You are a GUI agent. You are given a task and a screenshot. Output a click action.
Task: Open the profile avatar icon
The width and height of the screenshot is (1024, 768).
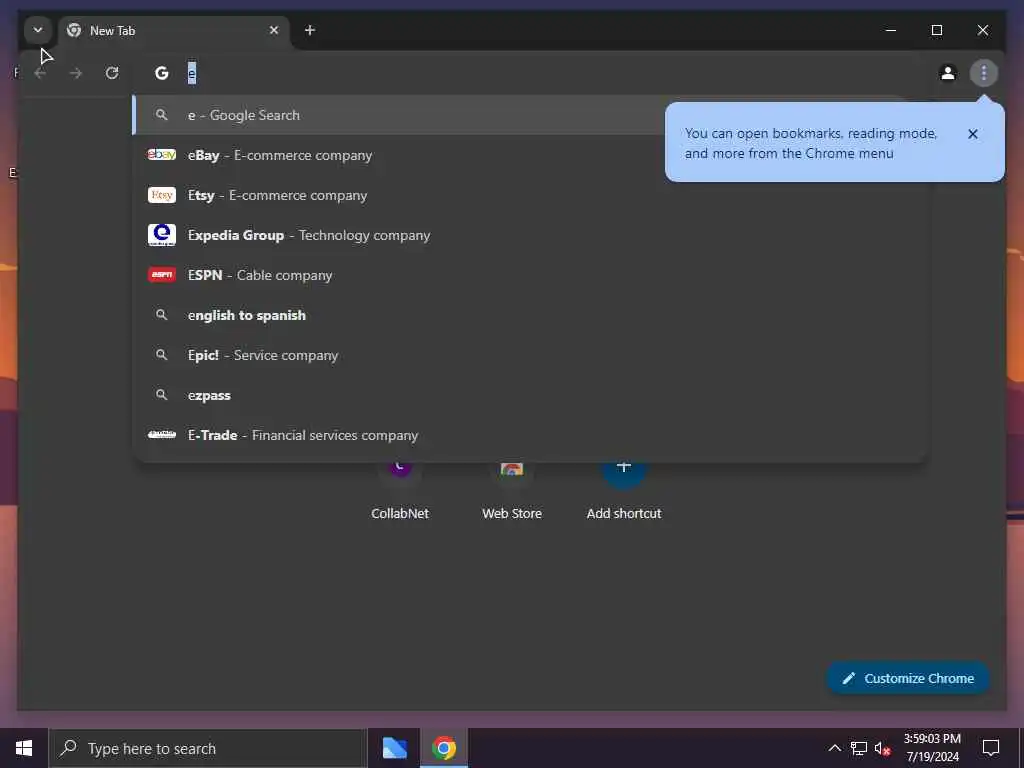point(948,73)
